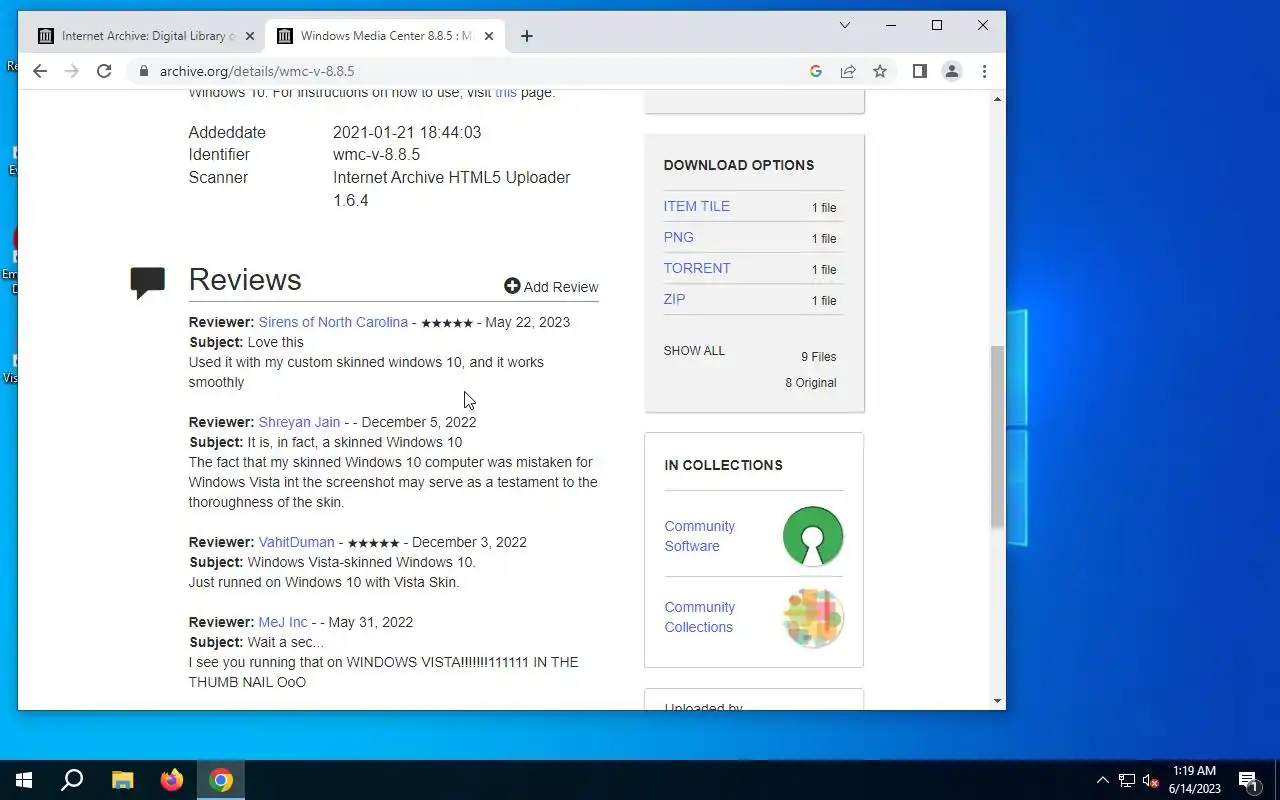This screenshot has width=1280, height=800.
Task: Click the '9 Files' count text
Action: click(818, 357)
